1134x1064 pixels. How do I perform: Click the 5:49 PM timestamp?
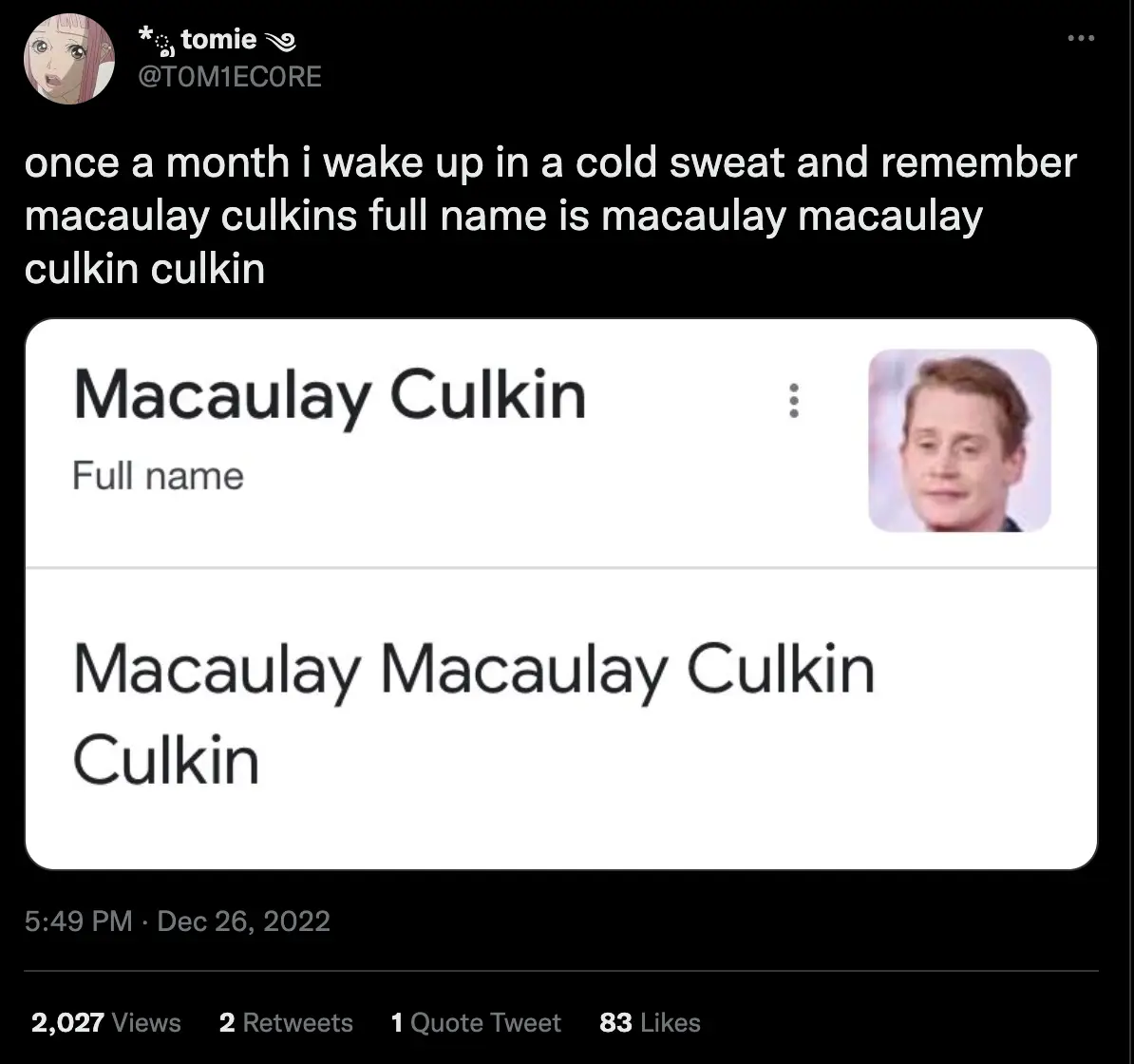click(78, 921)
